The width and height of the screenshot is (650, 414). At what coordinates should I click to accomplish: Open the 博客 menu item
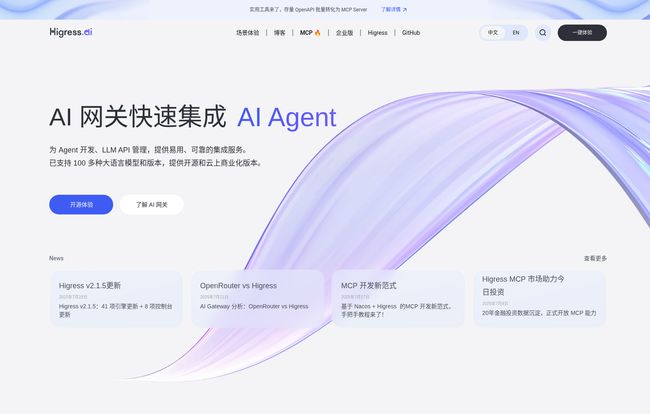[279, 33]
